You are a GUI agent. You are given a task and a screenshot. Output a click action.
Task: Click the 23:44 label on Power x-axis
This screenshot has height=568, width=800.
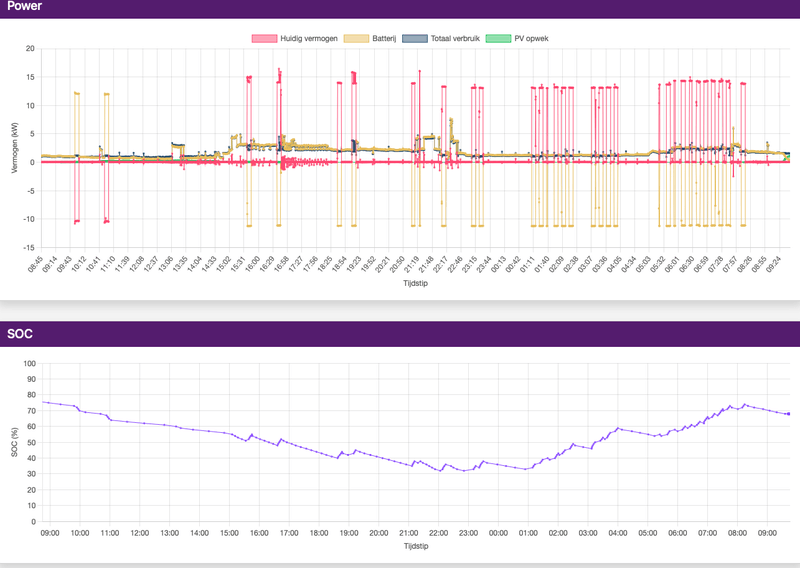484,264
